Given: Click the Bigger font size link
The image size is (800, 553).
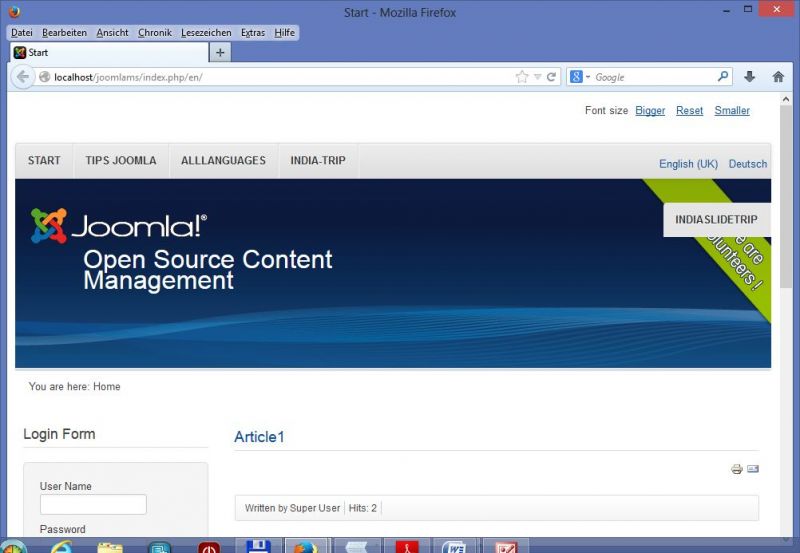Looking at the screenshot, I should point(650,110).
